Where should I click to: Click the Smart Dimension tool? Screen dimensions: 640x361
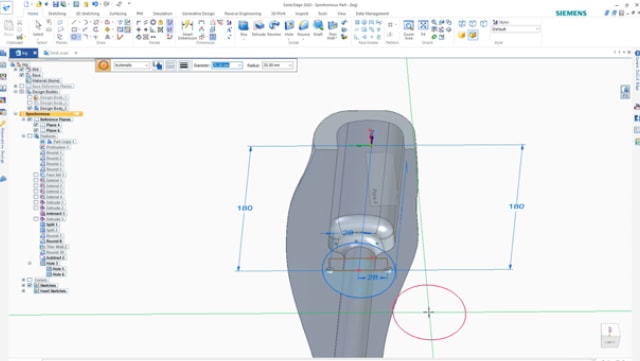[x=187, y=29]
